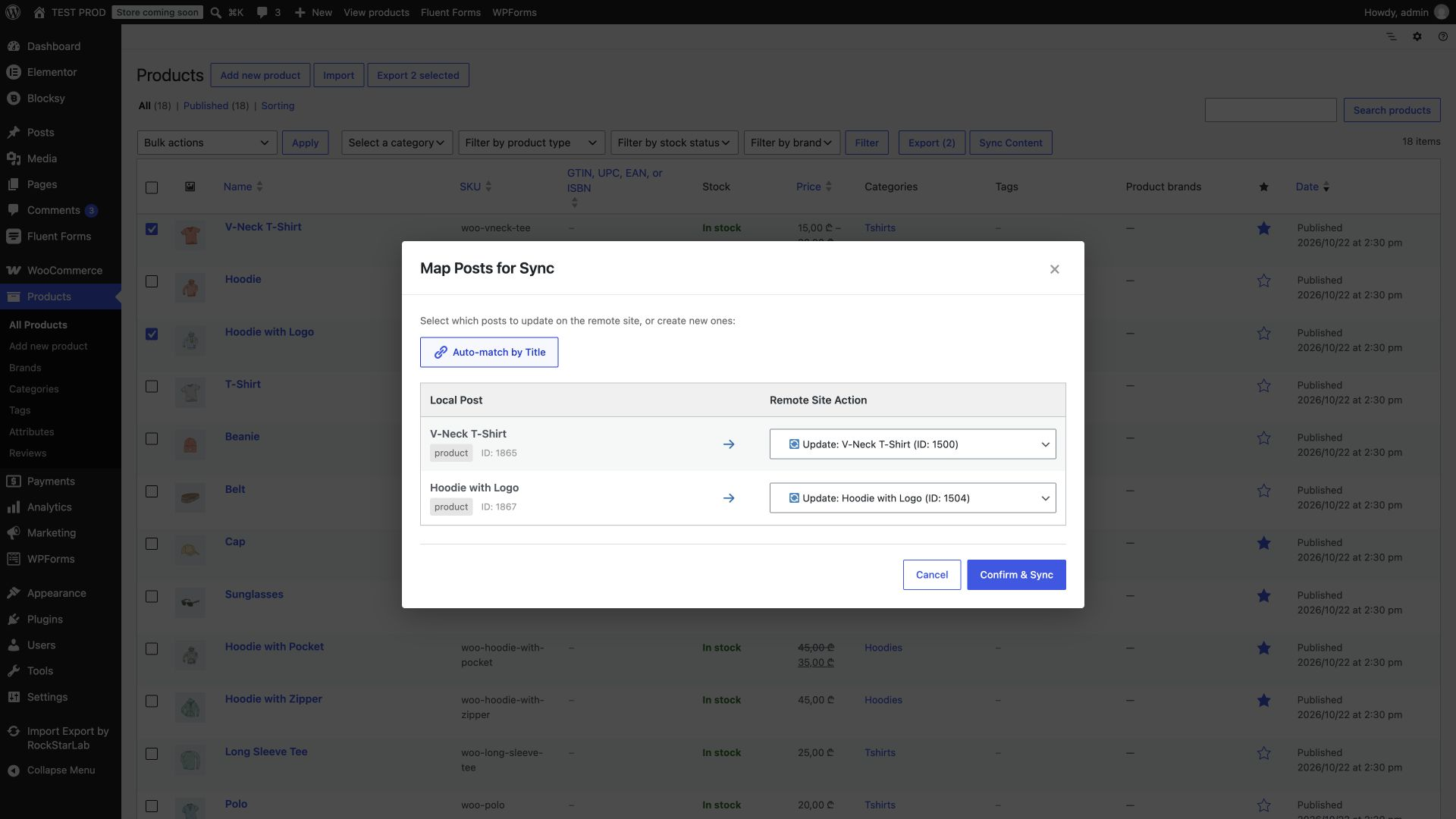Open the Beanie product thumbnail
Viewport: 1456px width, 819px height.
190,445
